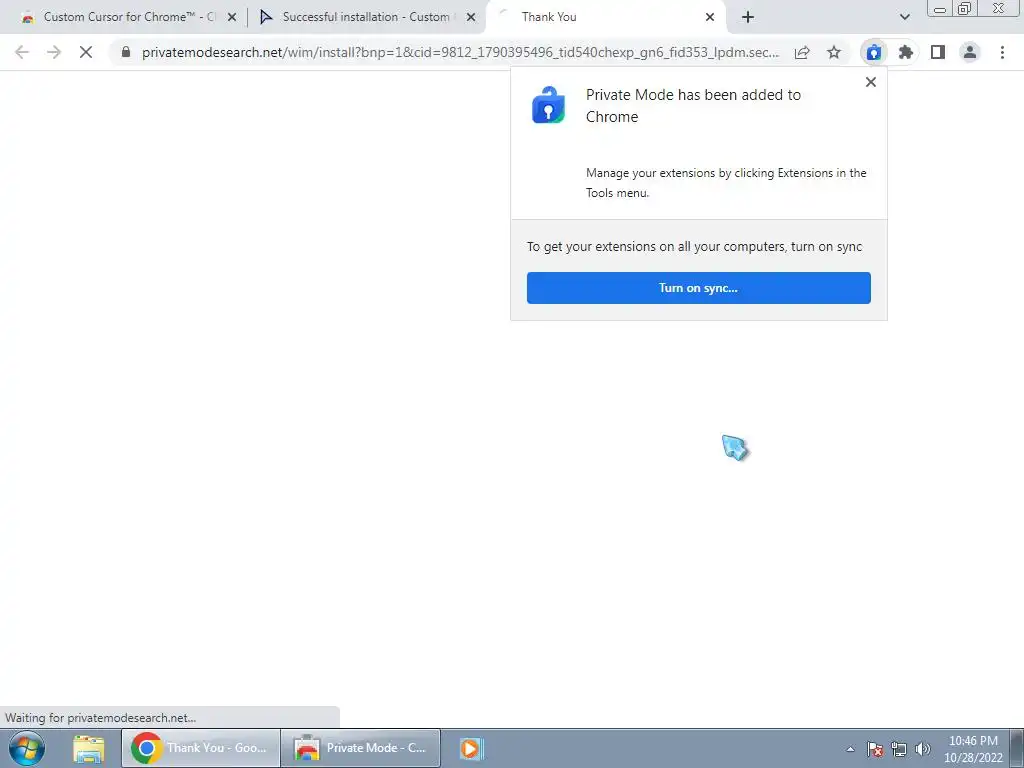Image resolution: width=1024 pixels, height=768 pixels.
Task: Bookmark this tab with the star icon
Action: click(x=834, y=52)
